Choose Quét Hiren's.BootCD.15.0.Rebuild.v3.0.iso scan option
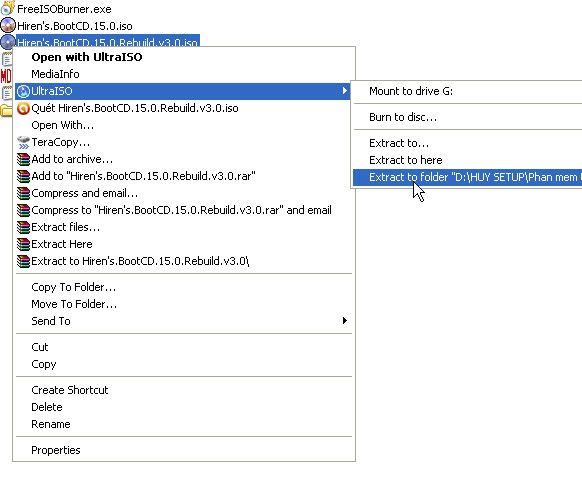Viewport: 582px width, 480px height. [183, 108]
